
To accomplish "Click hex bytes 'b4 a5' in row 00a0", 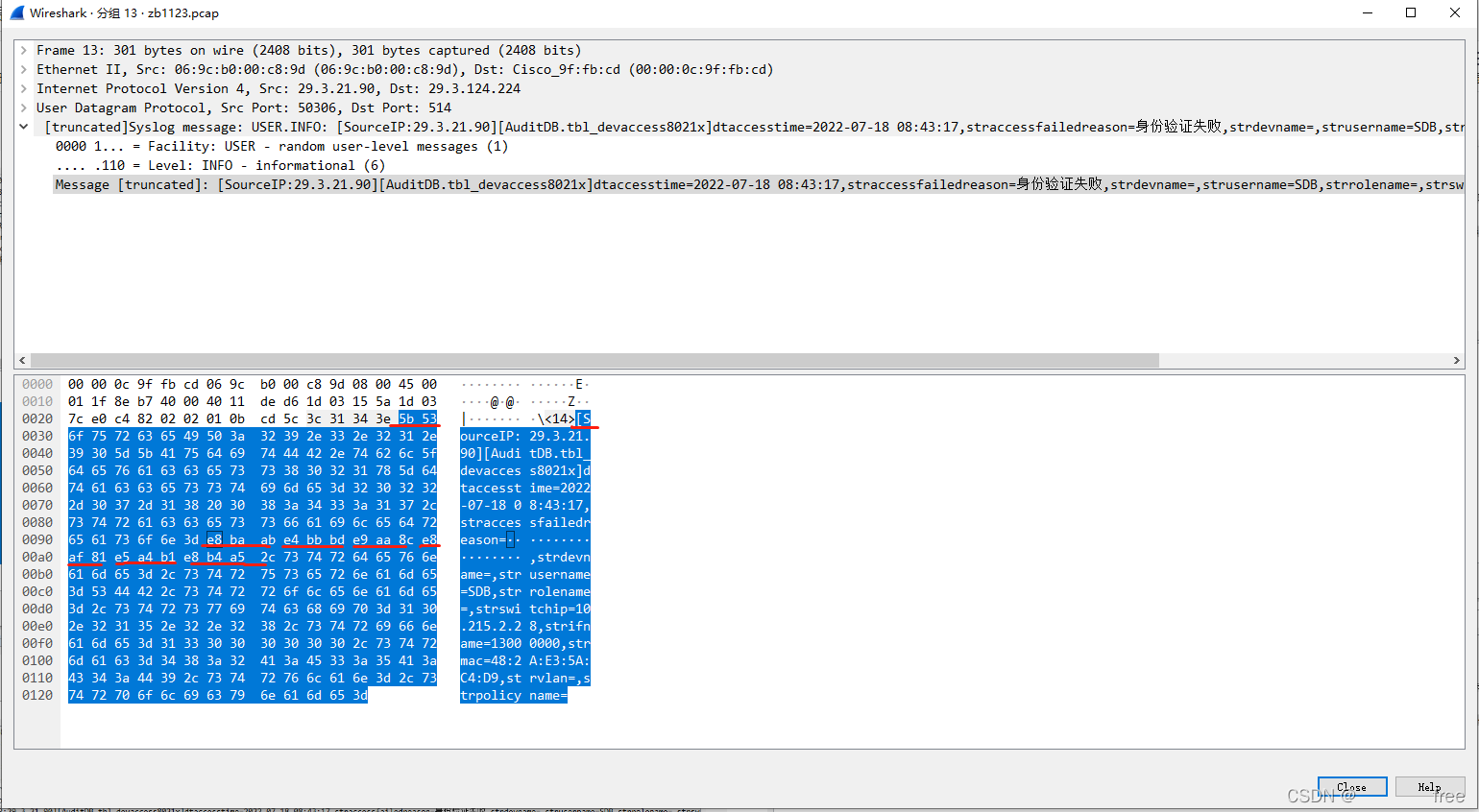I will point(226,557).
